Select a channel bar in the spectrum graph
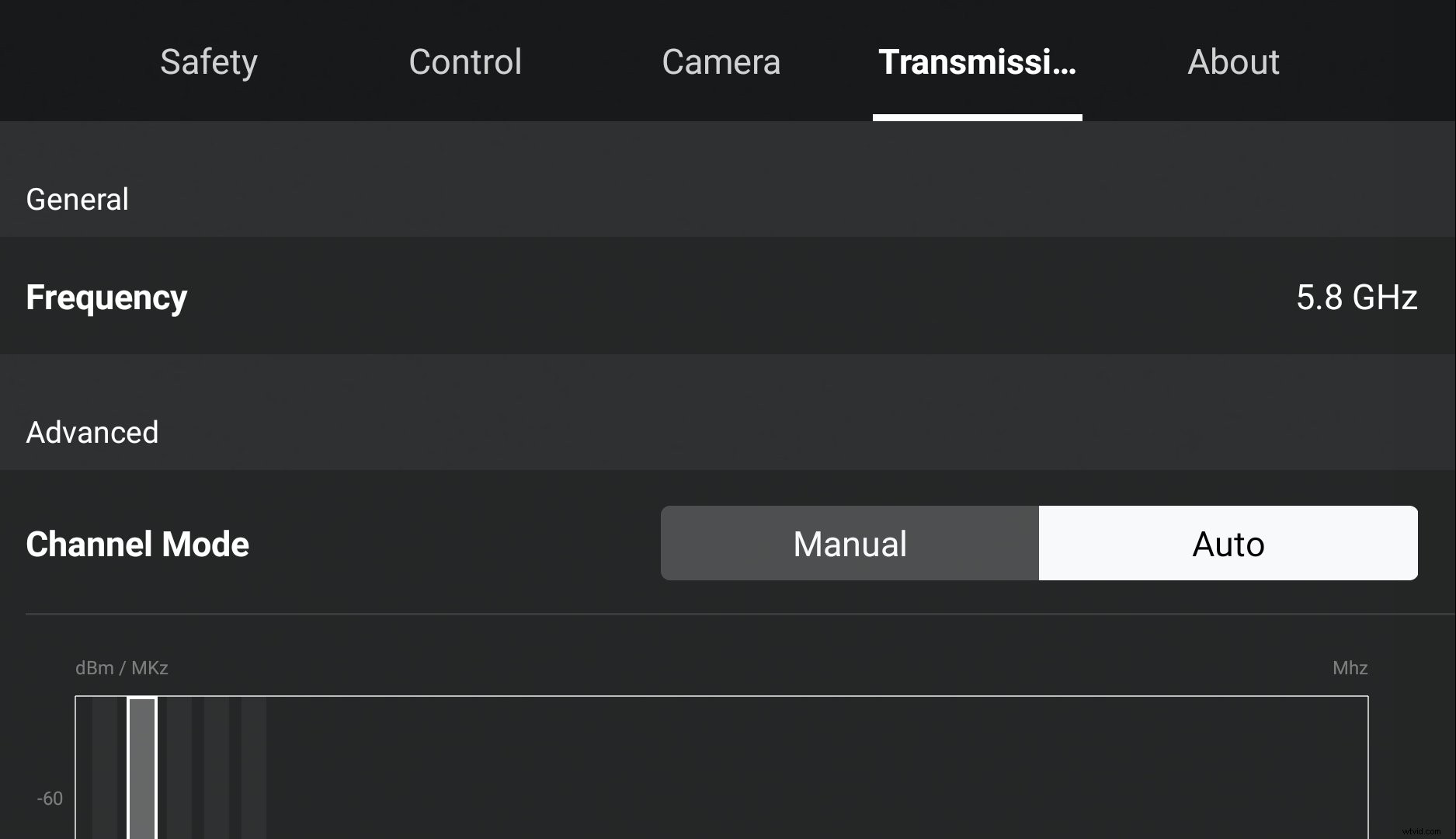1456x839 pixels. [144, 769]
